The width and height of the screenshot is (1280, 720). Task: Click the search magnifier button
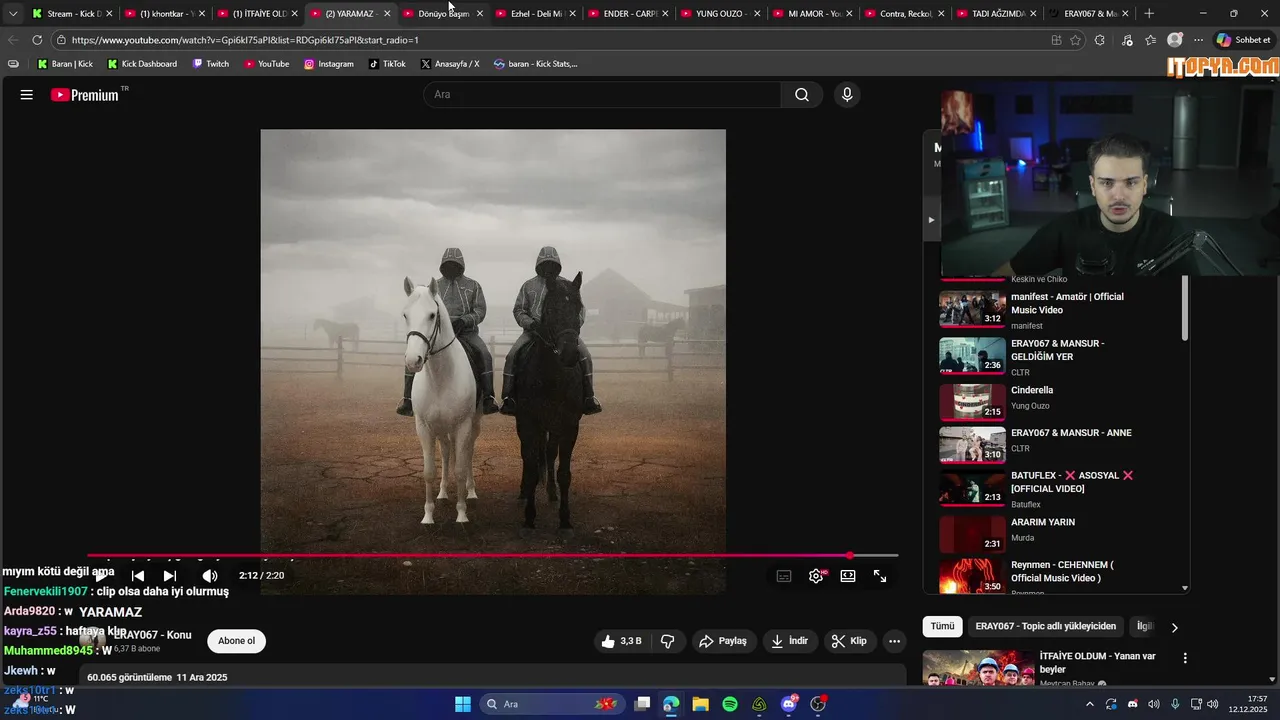pyautogui.click(x=802, y=95)
